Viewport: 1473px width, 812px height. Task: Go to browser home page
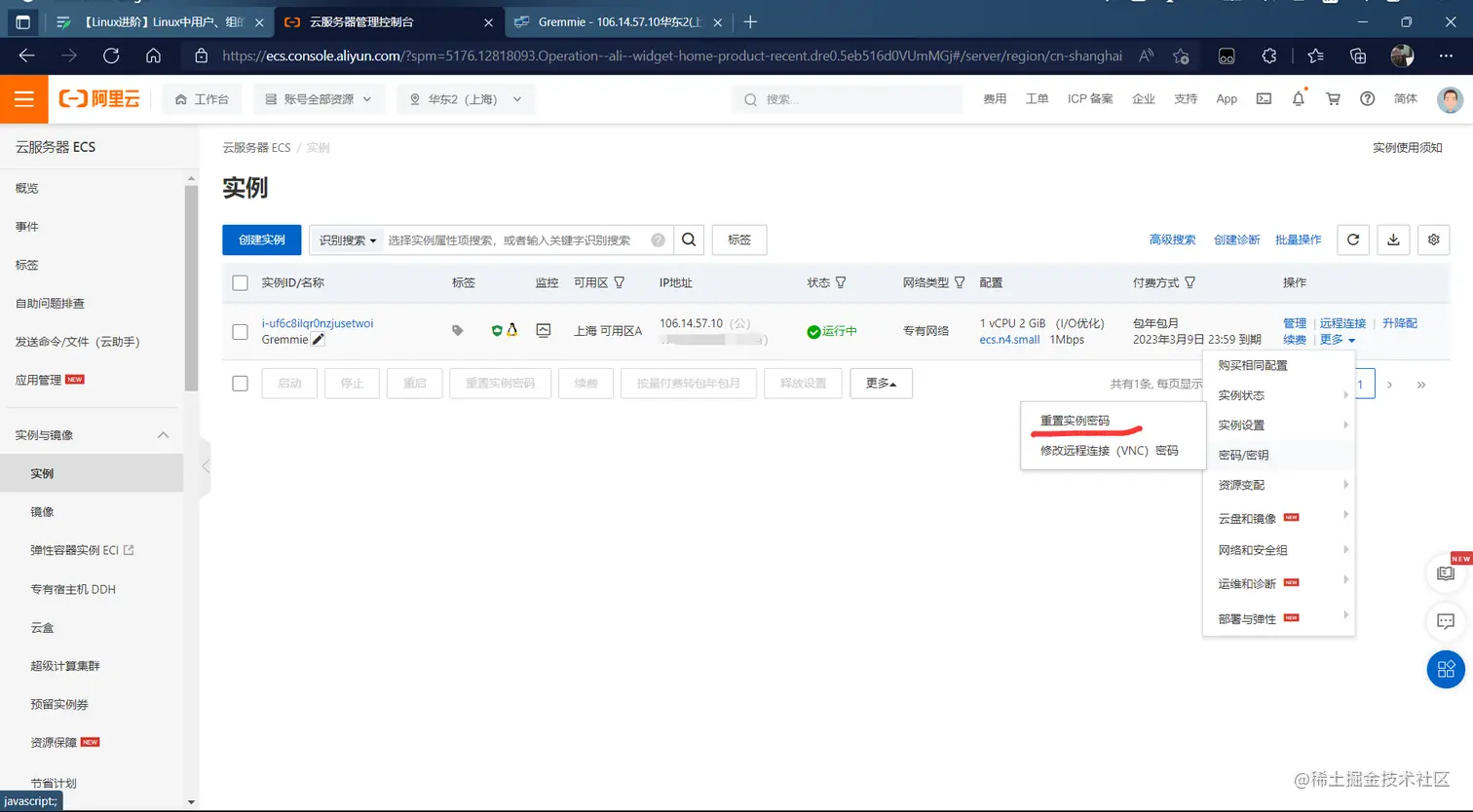153,55
